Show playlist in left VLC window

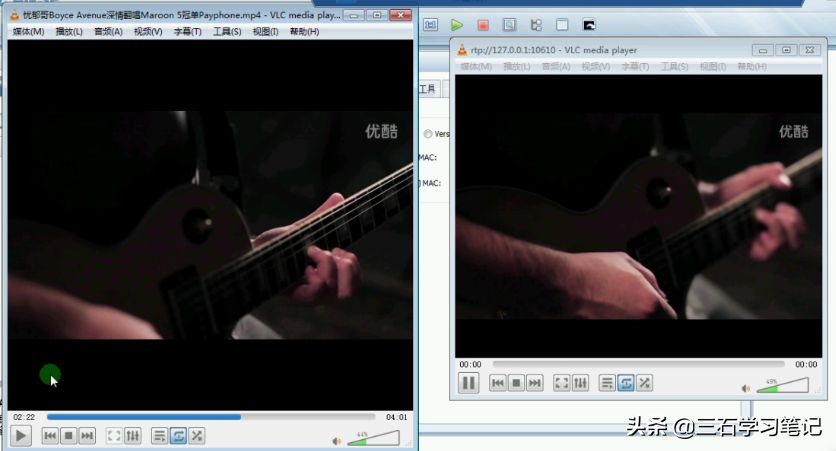pos(159,436)
